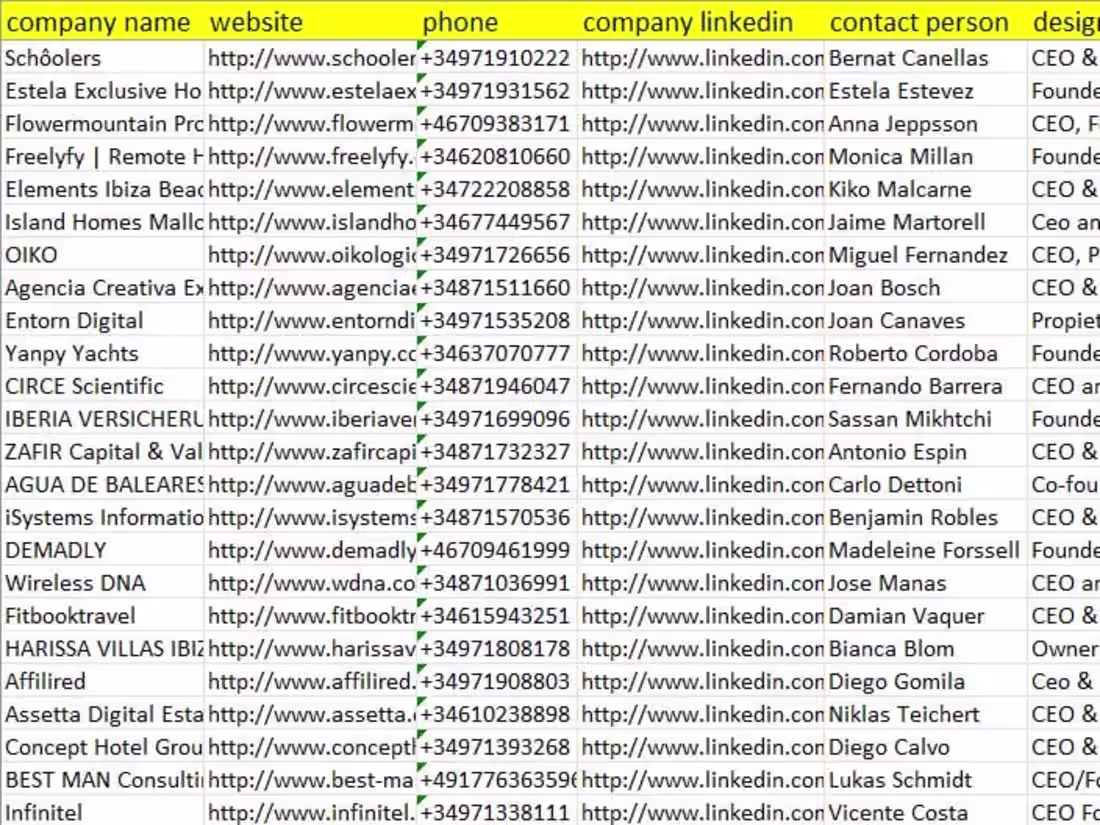Click phone number +34637070777
The height and width of the screenshot is (825, 1100).
point(497,353)
